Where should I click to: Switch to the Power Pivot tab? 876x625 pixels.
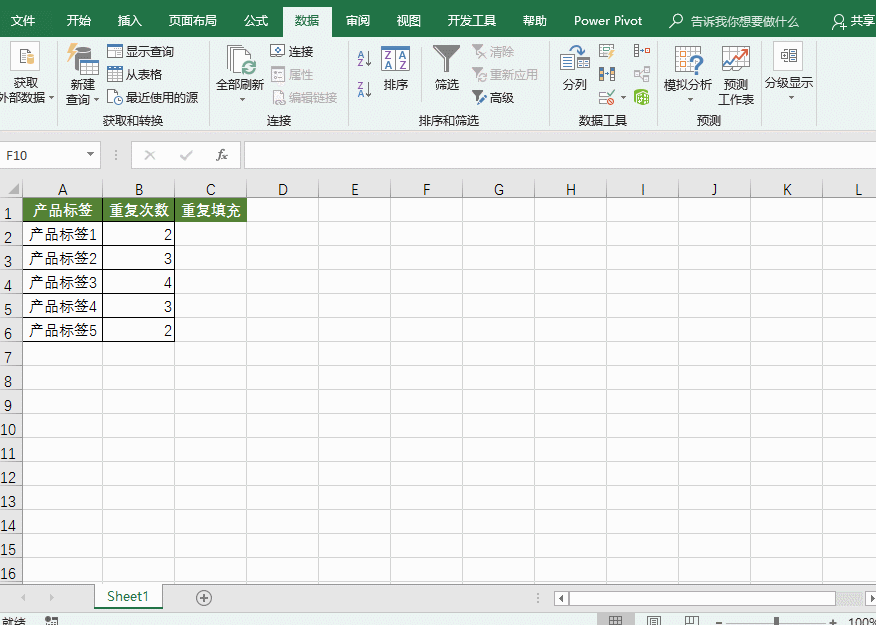[608, 21]
